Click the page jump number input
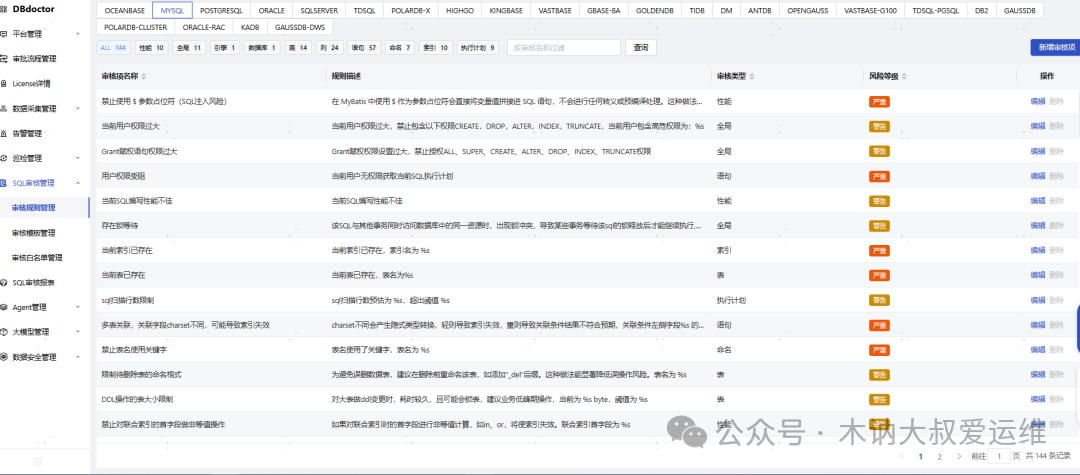The image size is (1080, 475). 999,456
